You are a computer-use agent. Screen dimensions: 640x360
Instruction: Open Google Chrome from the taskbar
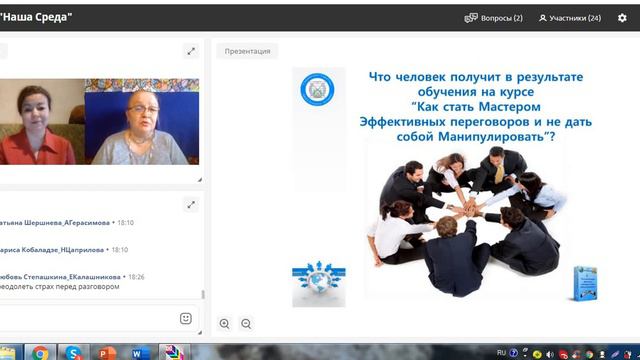coord(40,353)
